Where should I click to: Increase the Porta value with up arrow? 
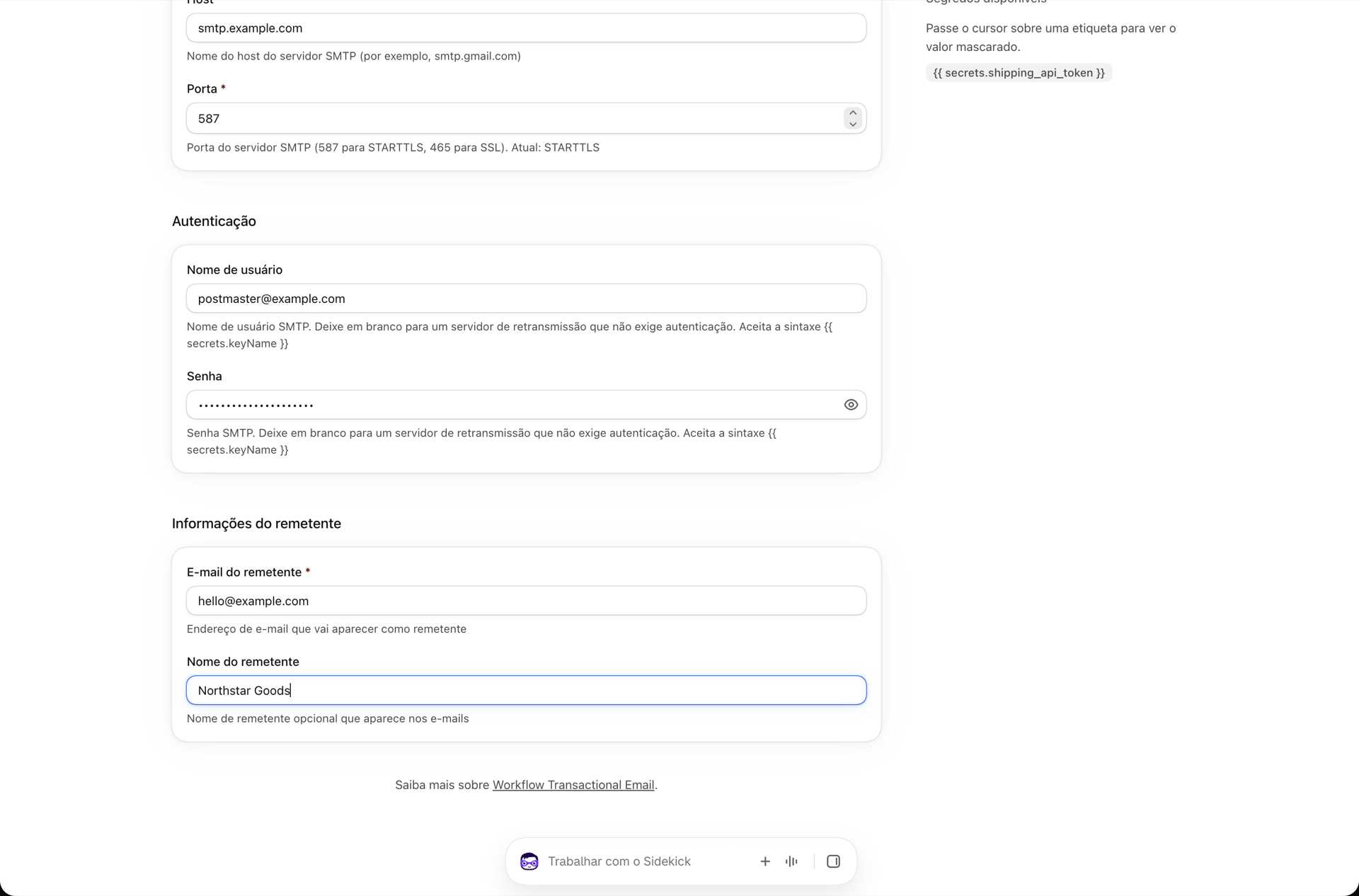tap(853, 113)
